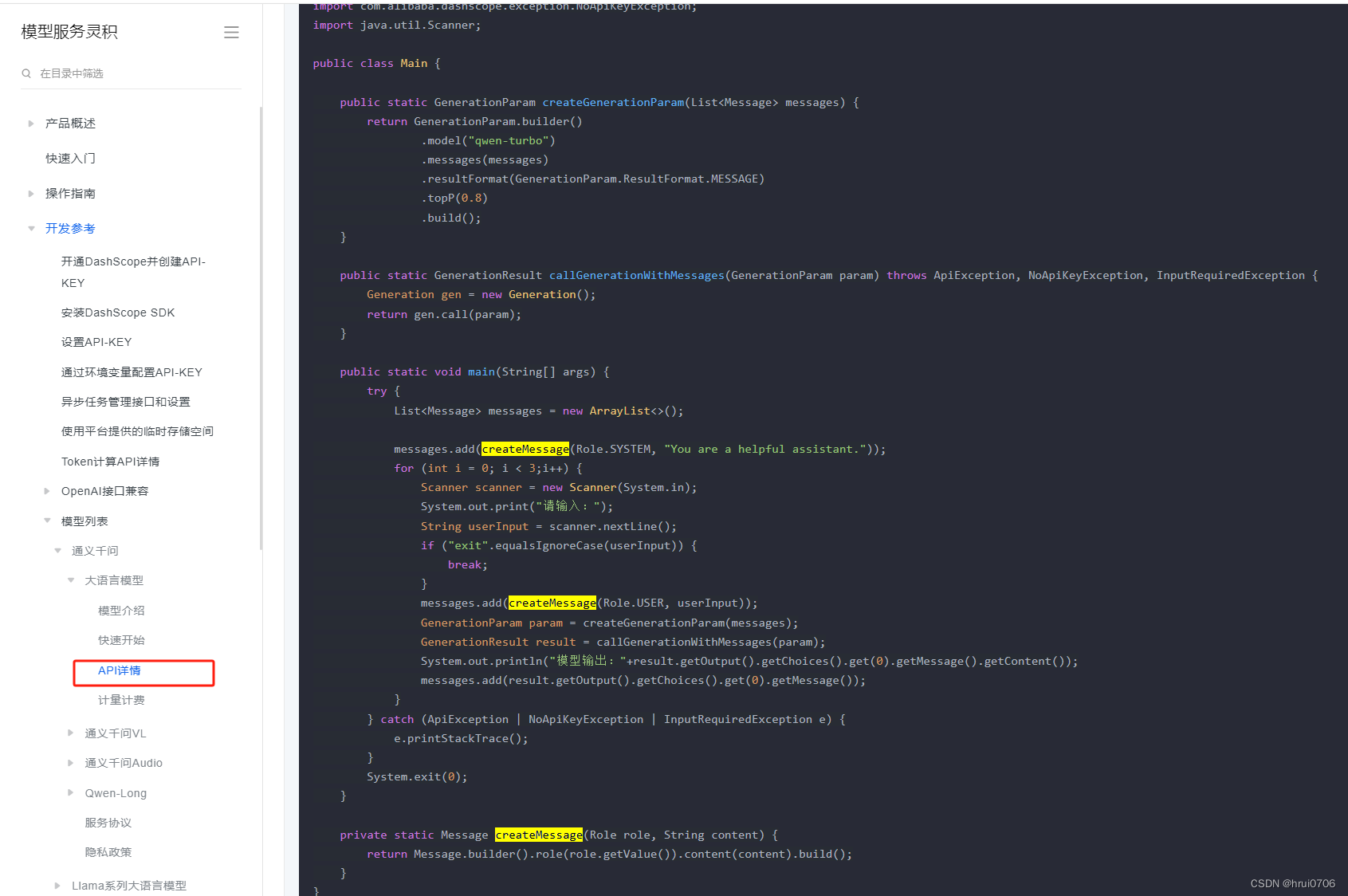Select the 大语言模型 item

[x=114, y=580]
